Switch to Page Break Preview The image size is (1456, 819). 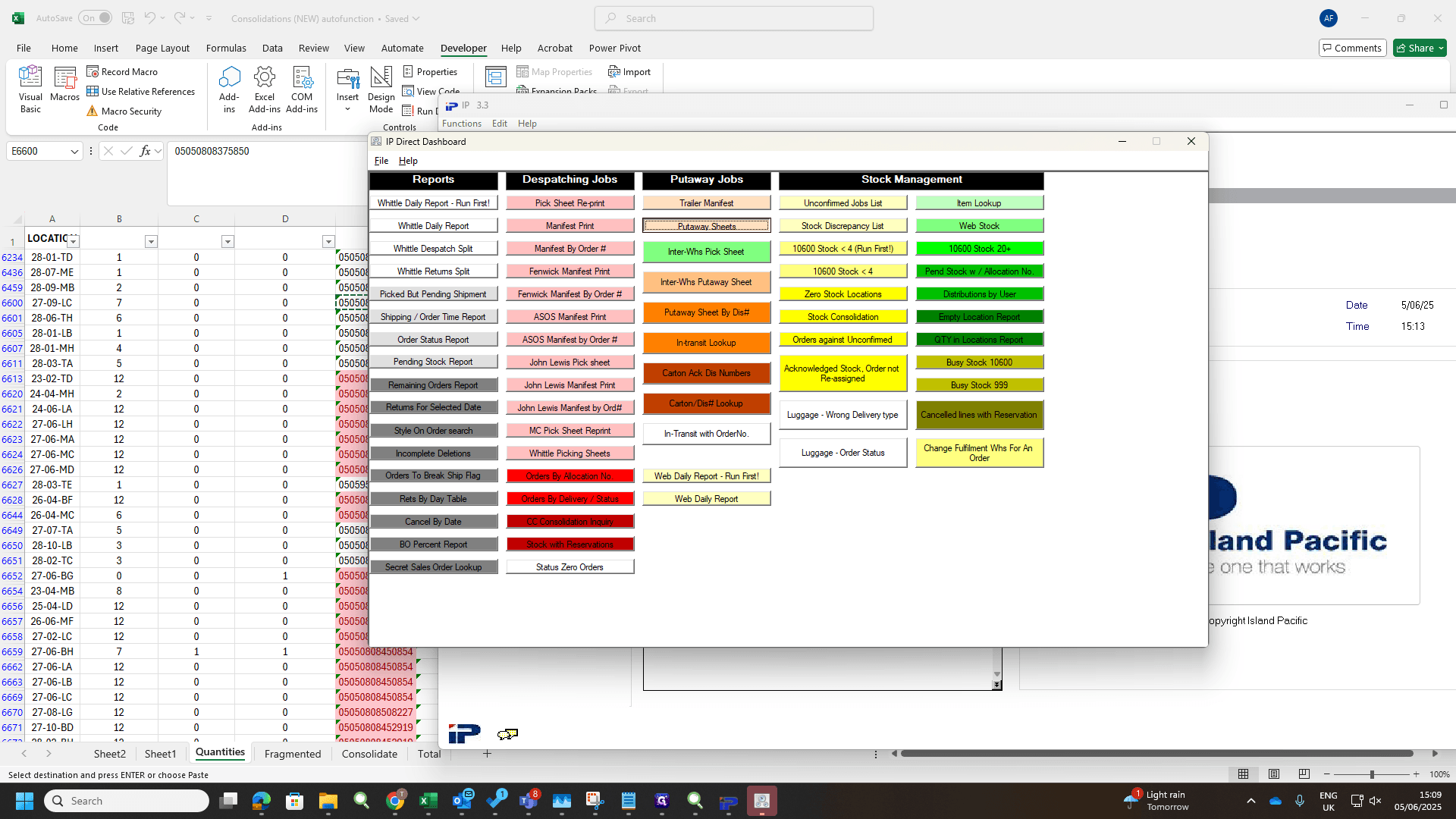(1304, 774)
